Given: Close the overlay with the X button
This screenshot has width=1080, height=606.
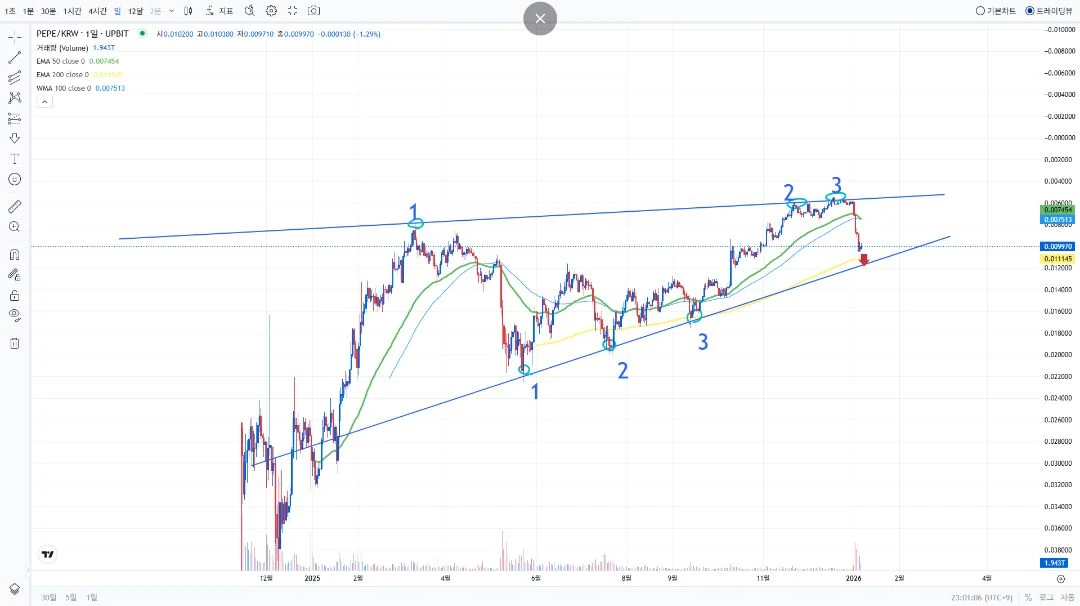Looking at the screenshot, I should 540,19.
